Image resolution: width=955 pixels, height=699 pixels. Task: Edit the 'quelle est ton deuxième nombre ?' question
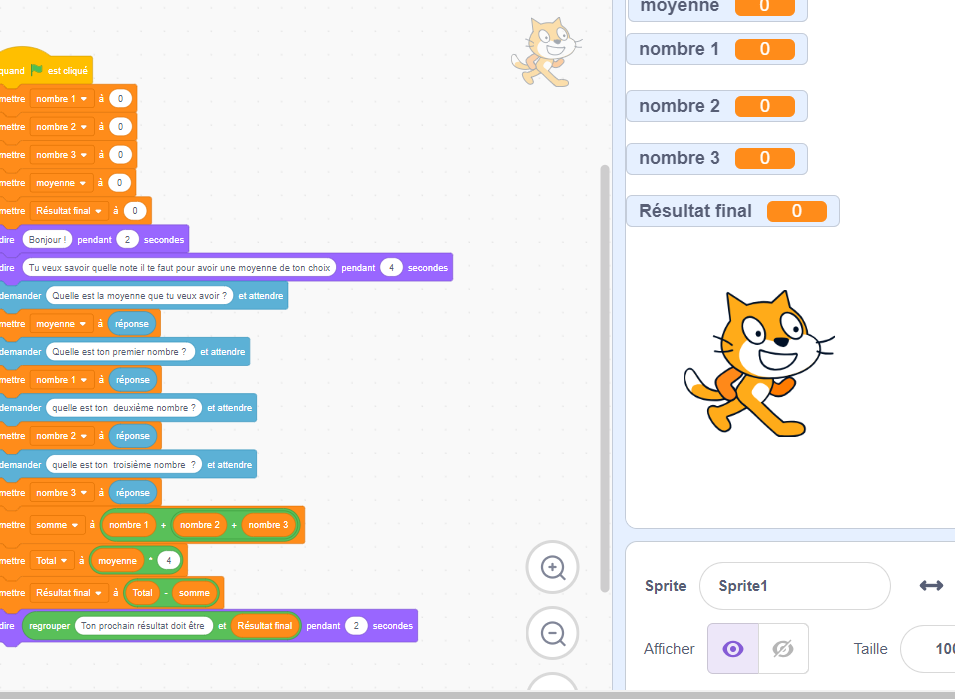pos(124,407)
